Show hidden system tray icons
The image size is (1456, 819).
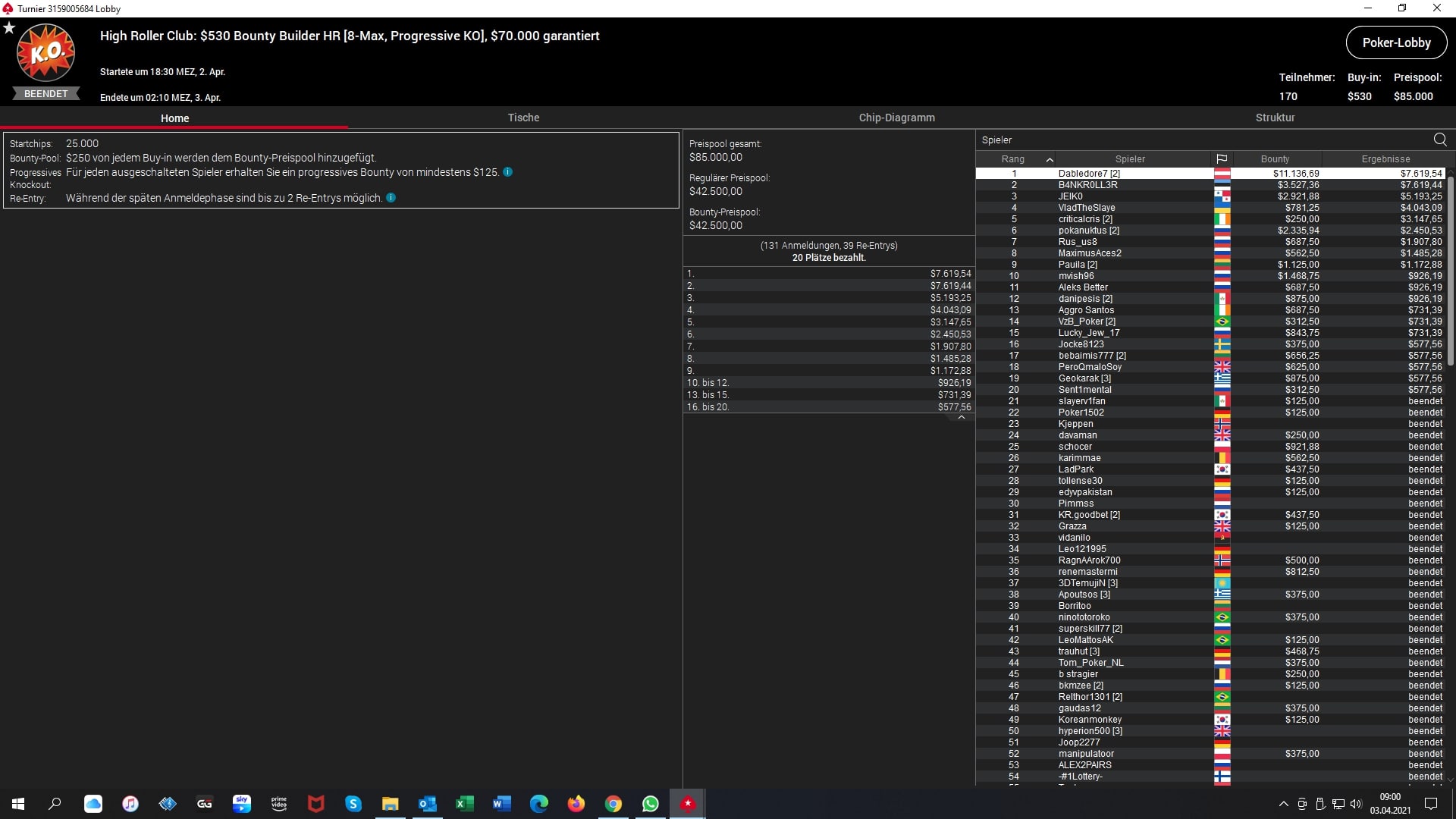[1283, 804]
